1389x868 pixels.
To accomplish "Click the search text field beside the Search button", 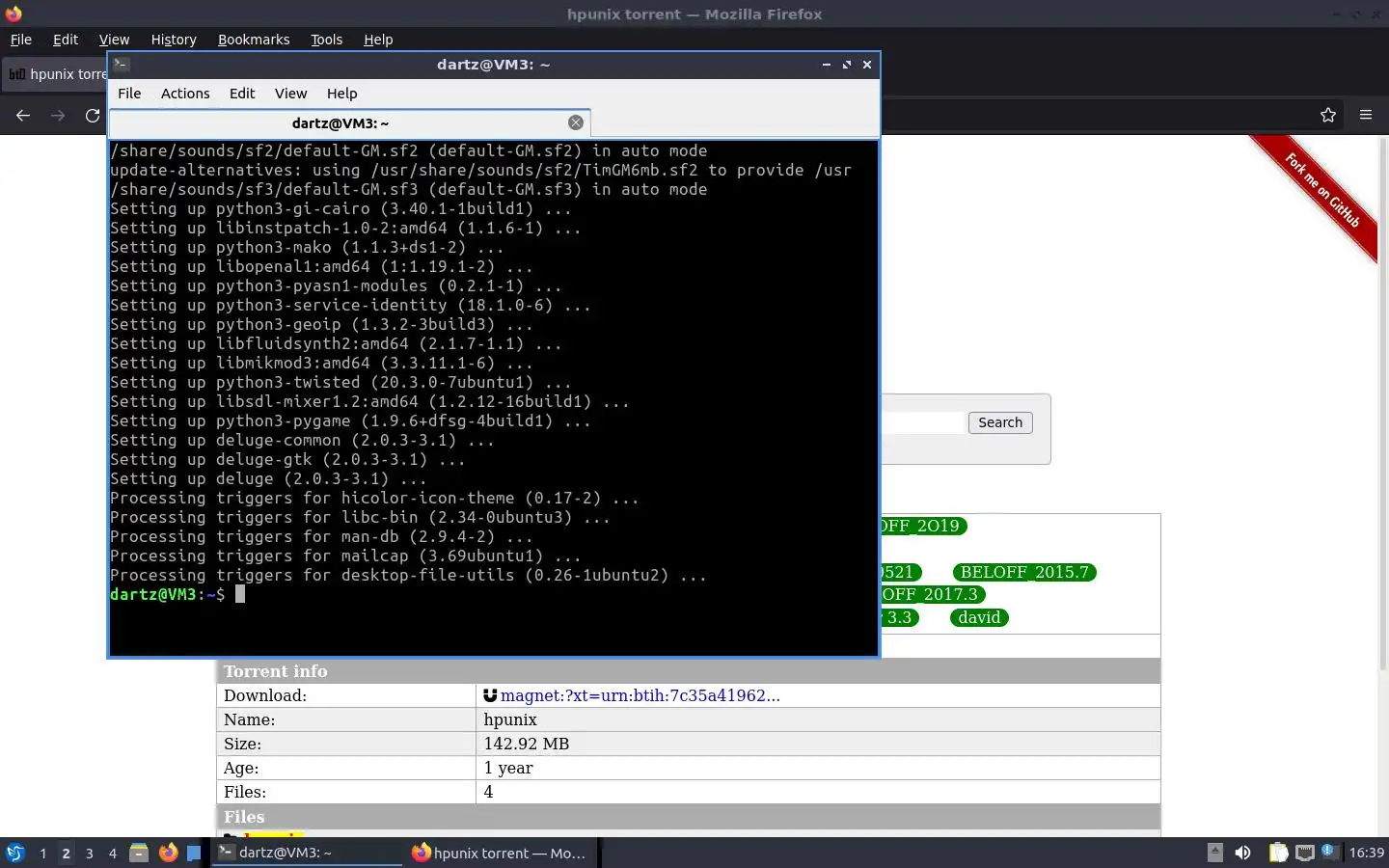I will (x=922, y=422).
